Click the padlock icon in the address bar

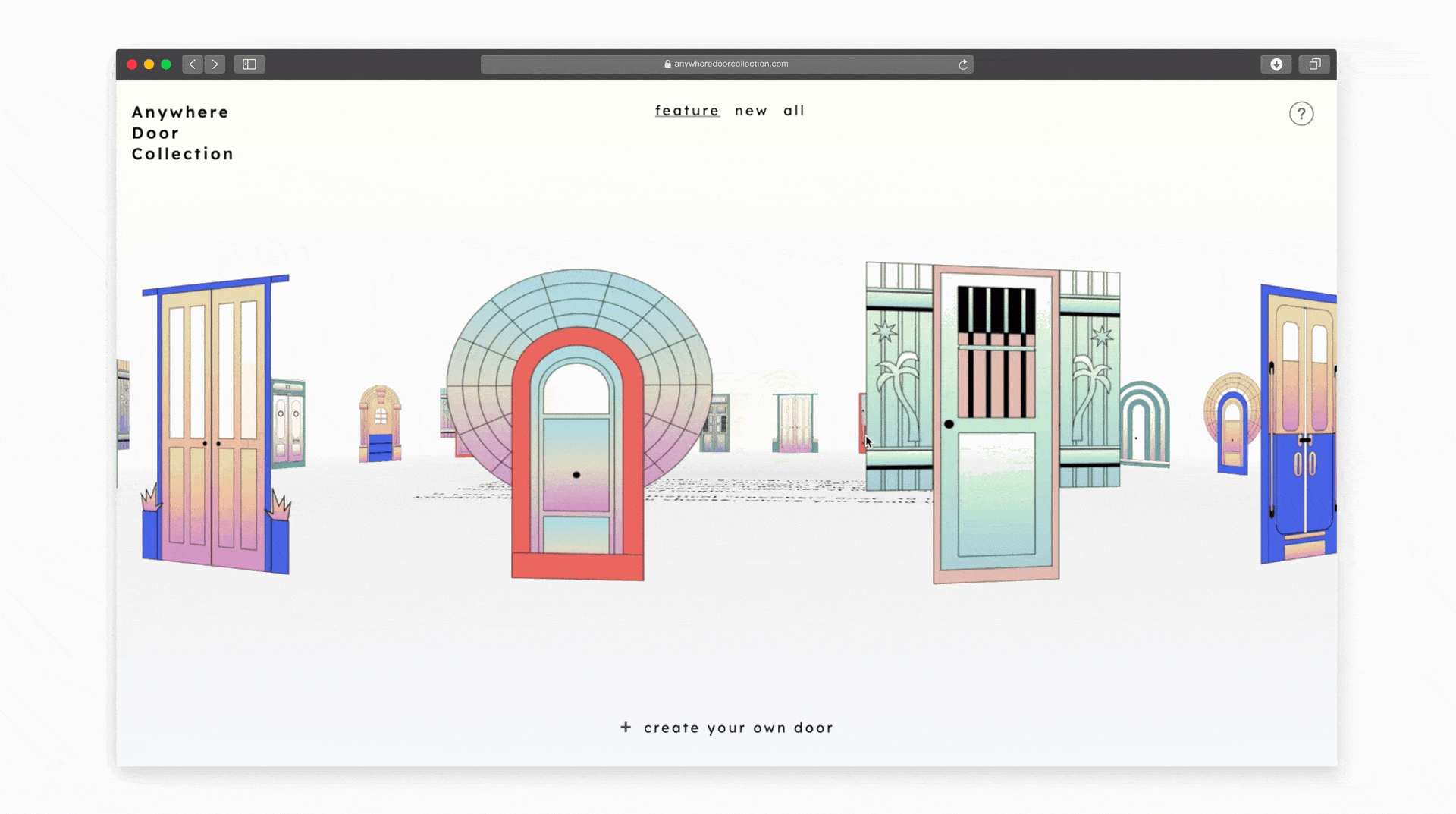coord(668,64)
